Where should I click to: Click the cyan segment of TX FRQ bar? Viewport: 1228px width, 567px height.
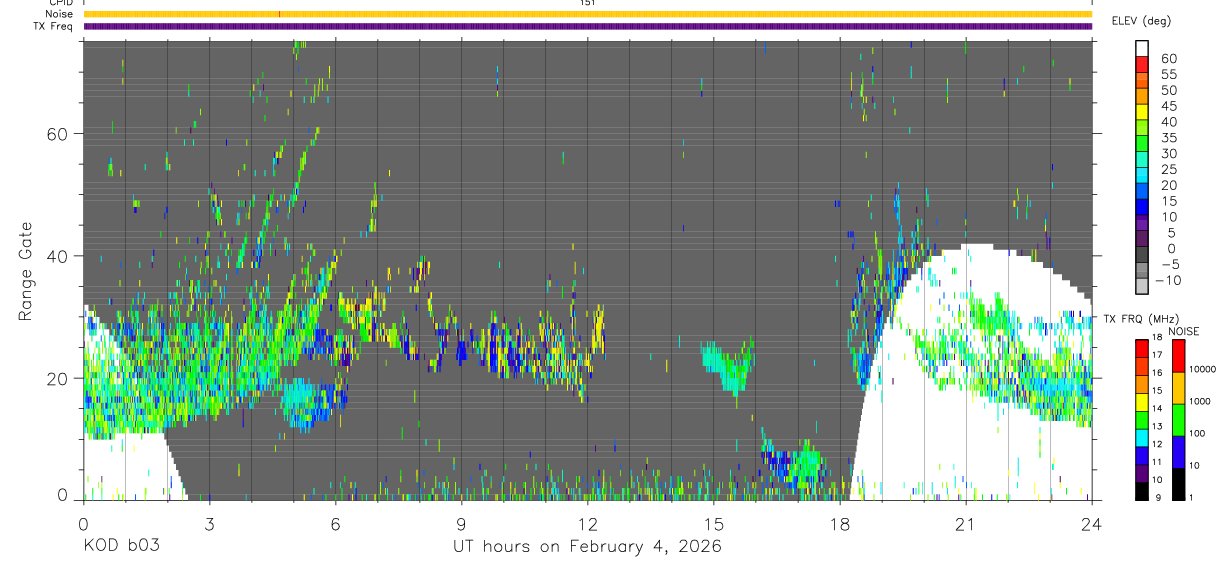[x=1141, y=438]
